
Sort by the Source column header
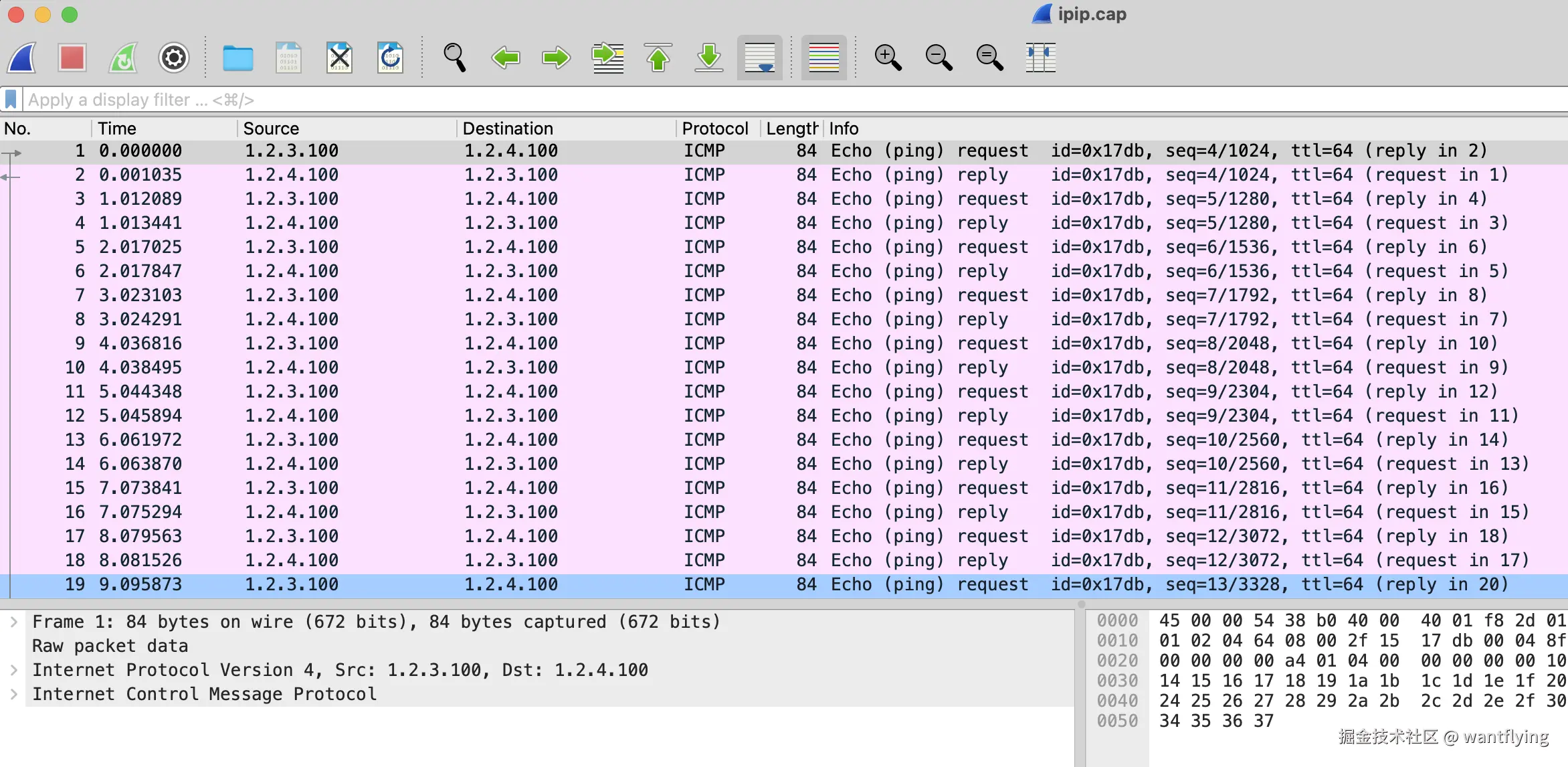click(x=271, y=129)
